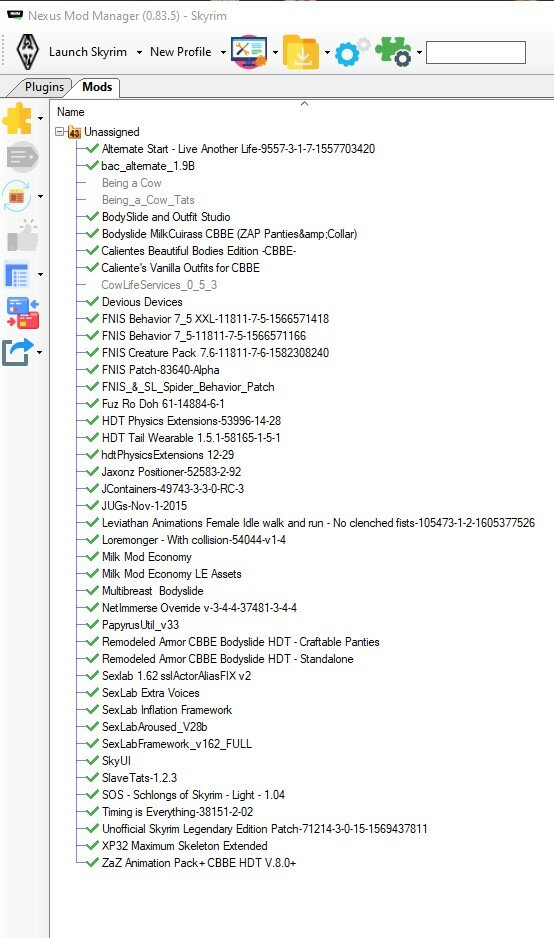554x938 pixels.
Task: Select FNIS Creature Pack 7.6 mod
Action: pos(215,352)
